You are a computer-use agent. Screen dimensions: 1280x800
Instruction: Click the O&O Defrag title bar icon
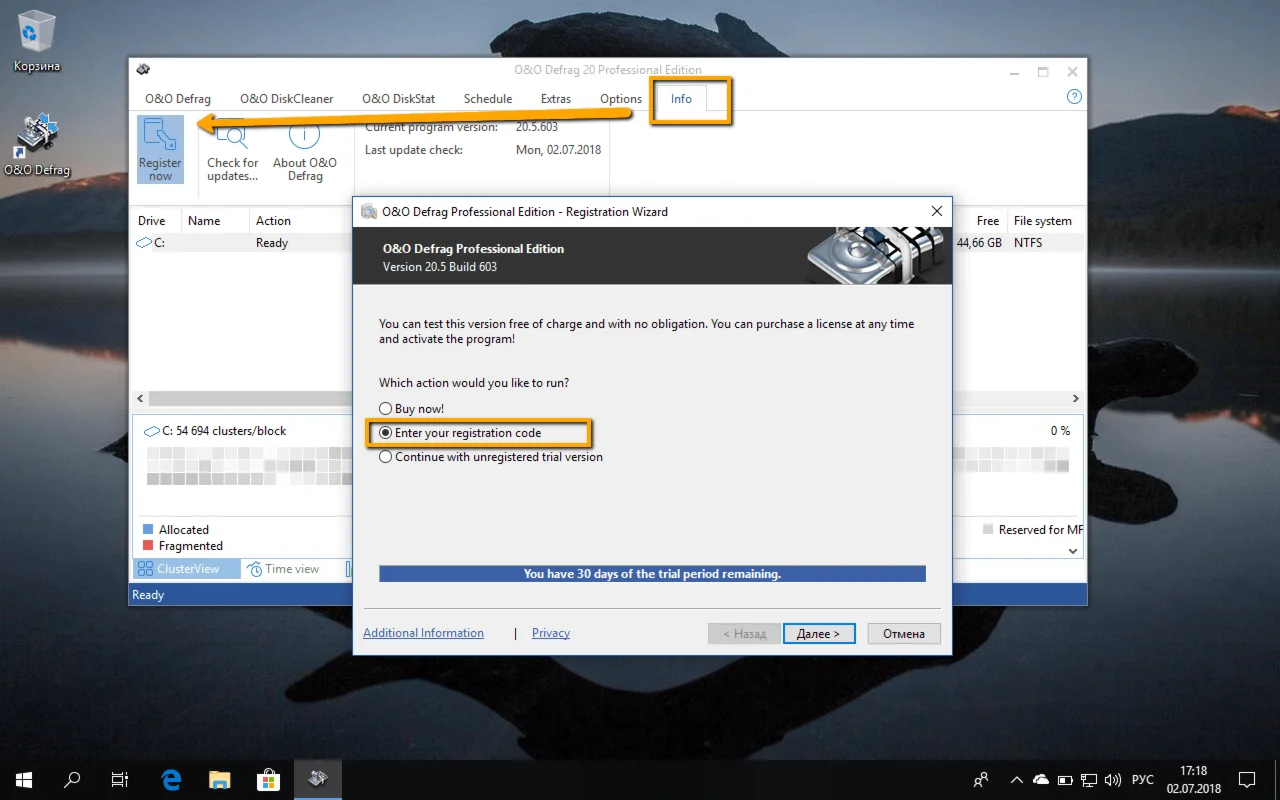pos(143,70)
